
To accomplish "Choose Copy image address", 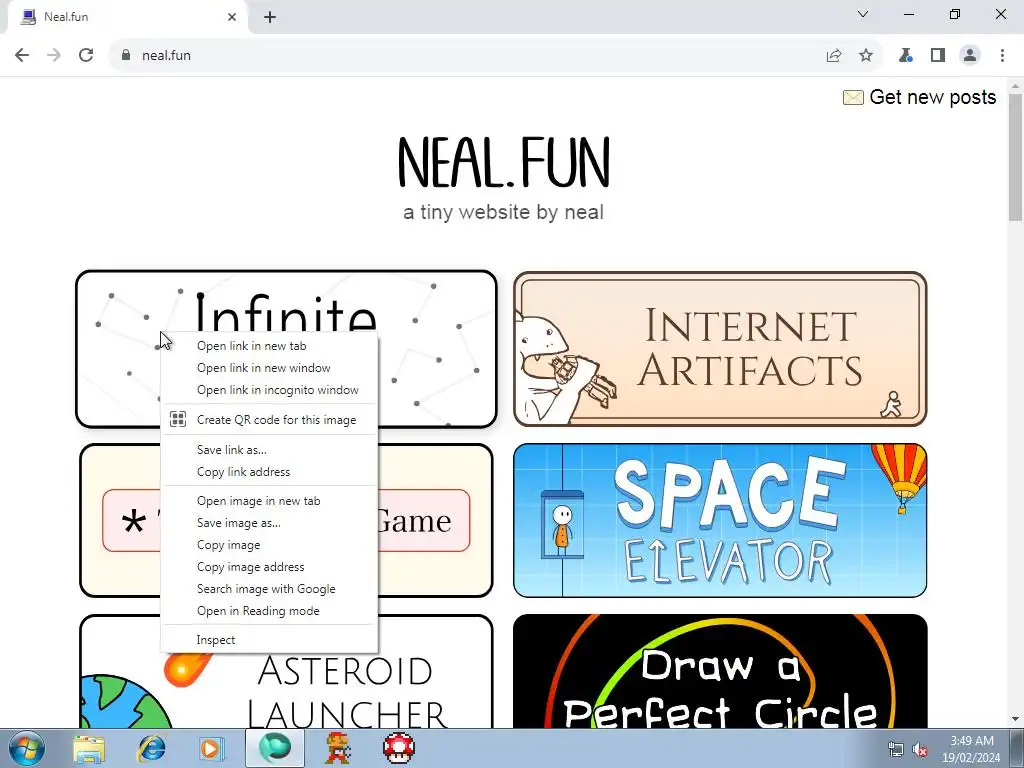I will (269, 567).
